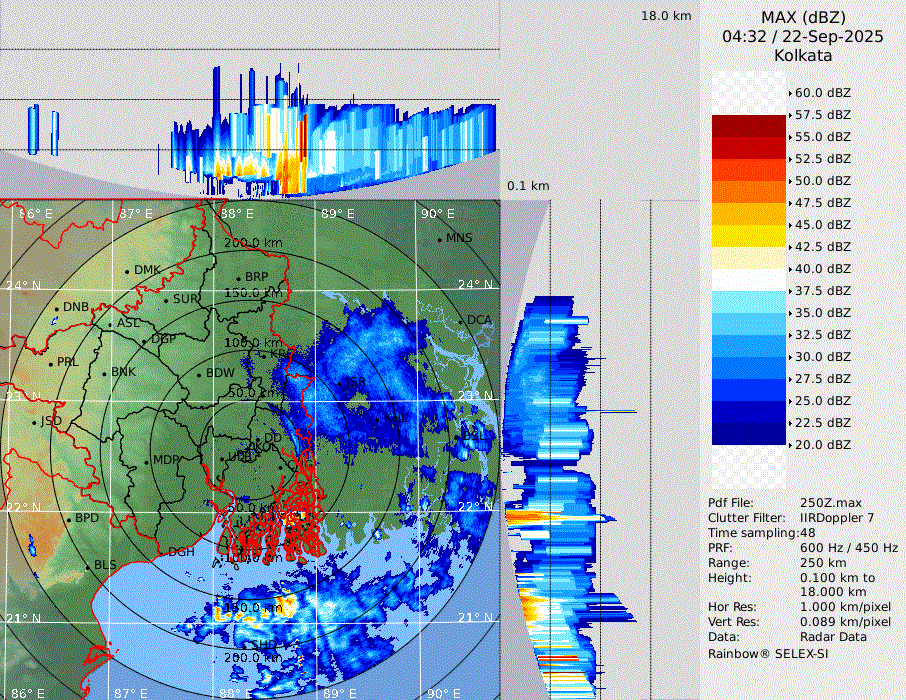Select the JSD station marker

[34, 422]
